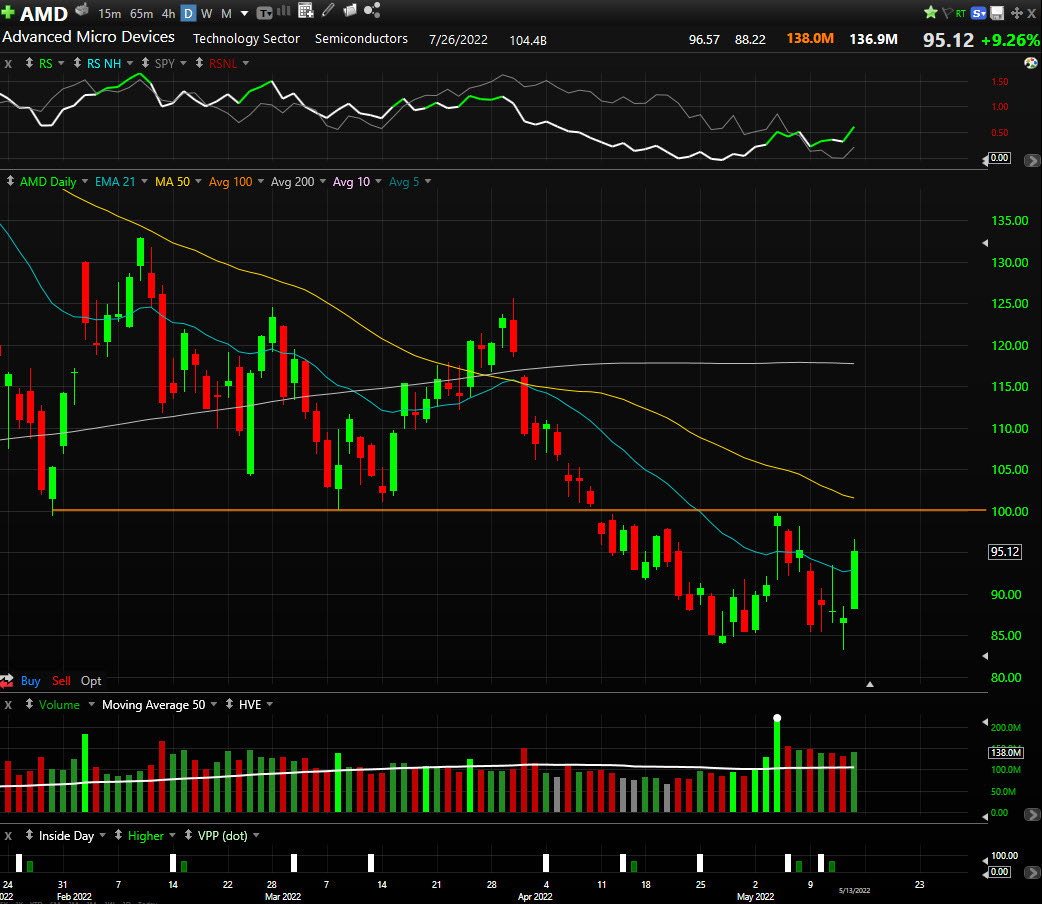Expand the RS NH dropdown arrow
1042x904 pixels.
click(x=130, y=63)
